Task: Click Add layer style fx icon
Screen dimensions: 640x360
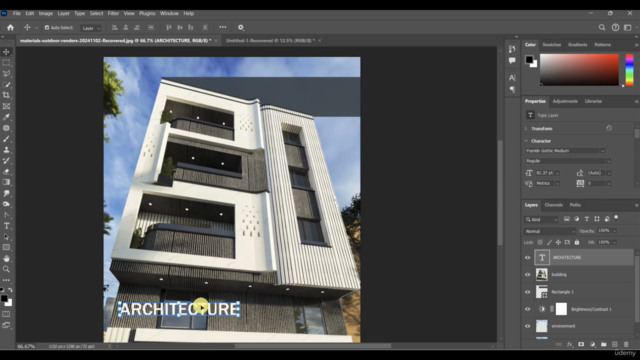Action: click(570, 344)
